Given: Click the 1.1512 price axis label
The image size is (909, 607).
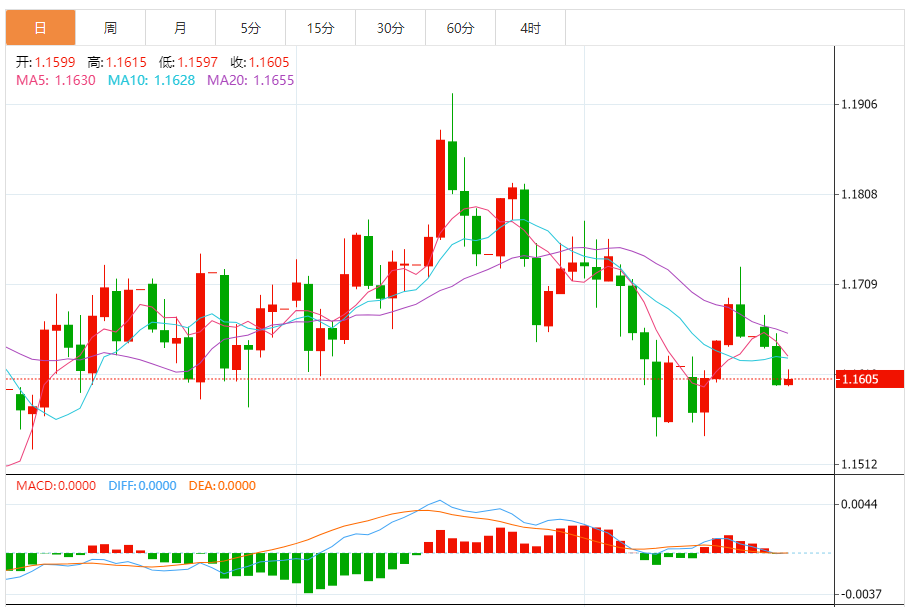Looking at the screenshot, I should 859,464.
